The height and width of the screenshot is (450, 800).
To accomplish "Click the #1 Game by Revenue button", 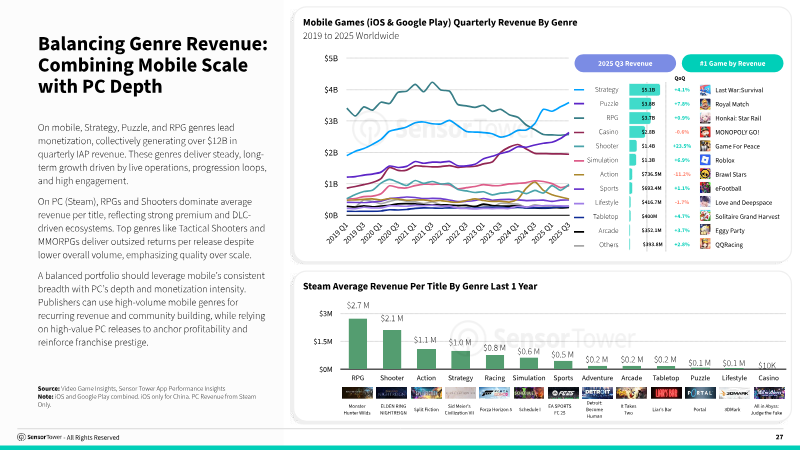I will point(732,63).
